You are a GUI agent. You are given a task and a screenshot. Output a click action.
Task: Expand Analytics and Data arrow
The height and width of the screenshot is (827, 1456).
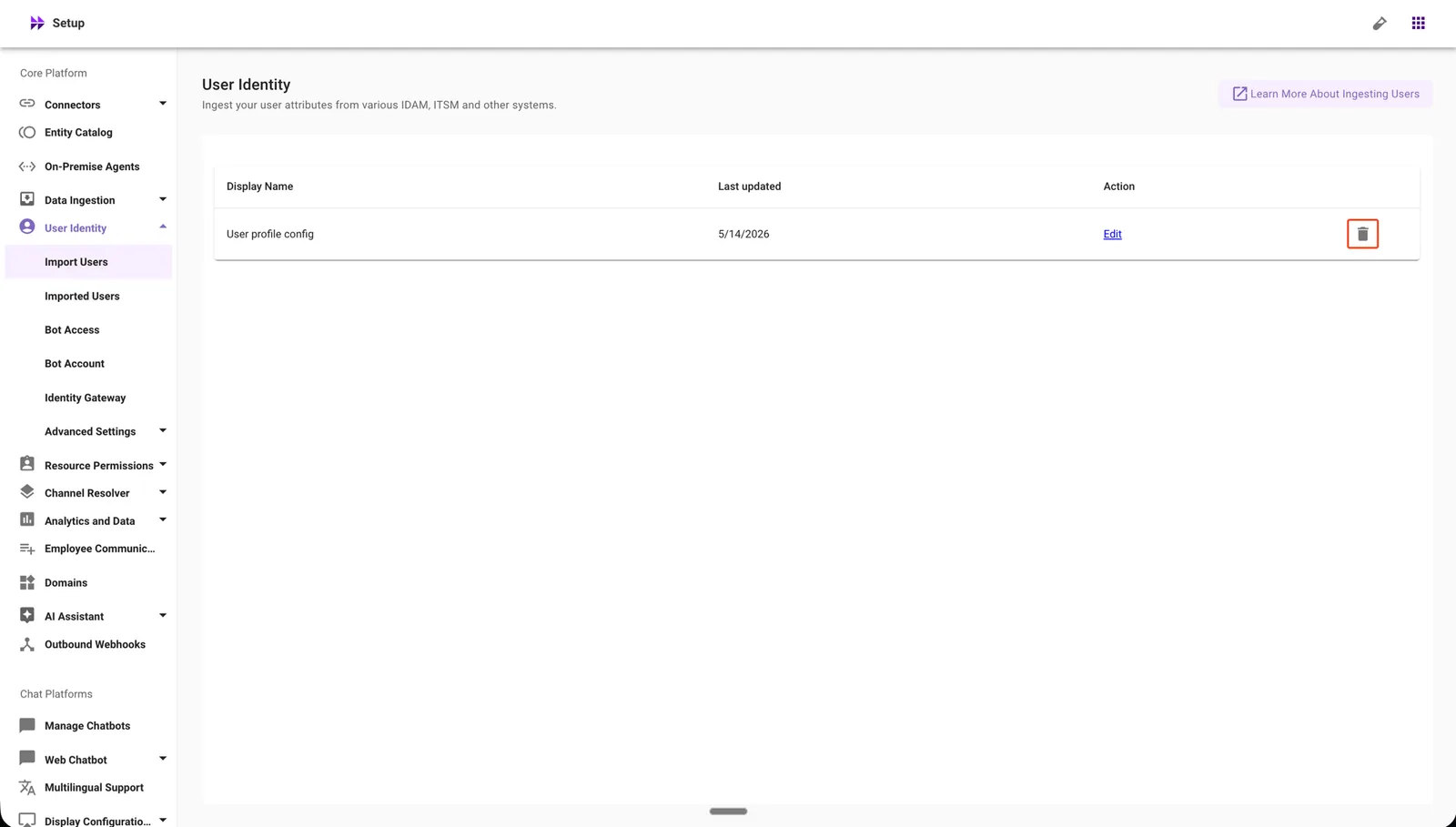tap(163, 519)
